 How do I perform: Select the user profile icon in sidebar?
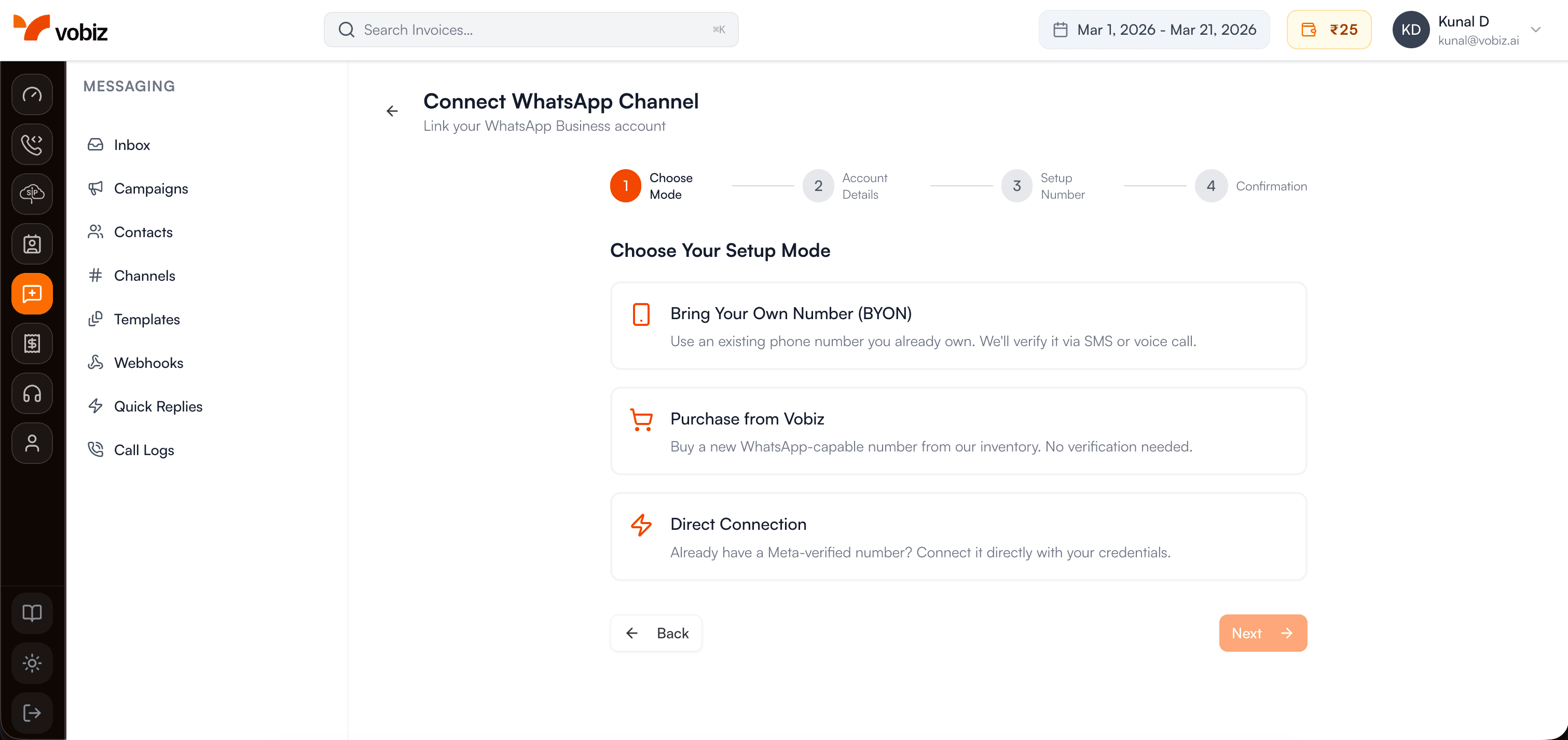[x=32, y=443]
